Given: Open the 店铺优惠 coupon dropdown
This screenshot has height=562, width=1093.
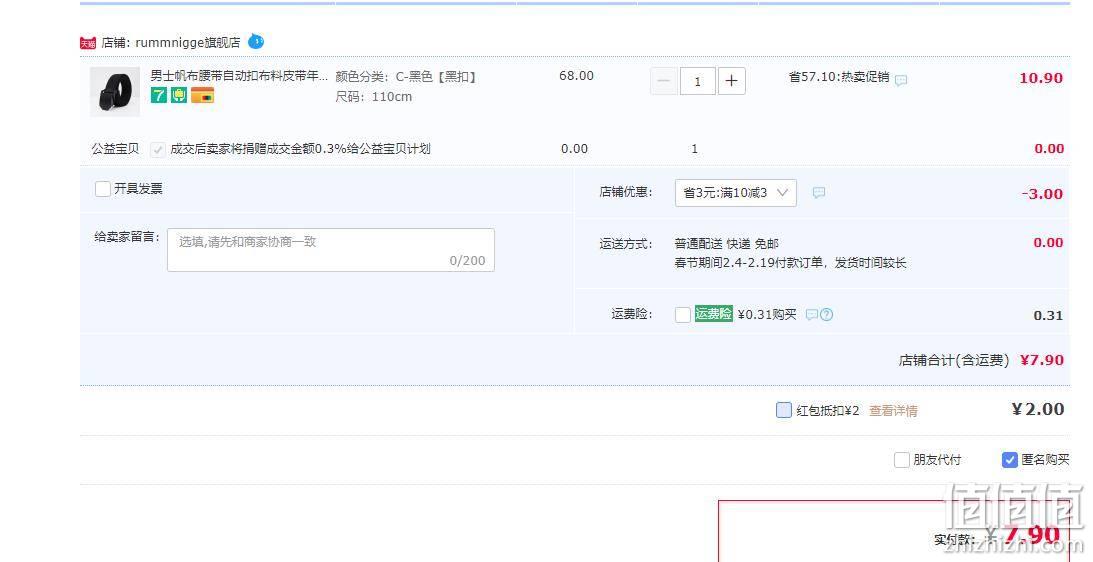Looking at the screenshot, I should (735, 193).
